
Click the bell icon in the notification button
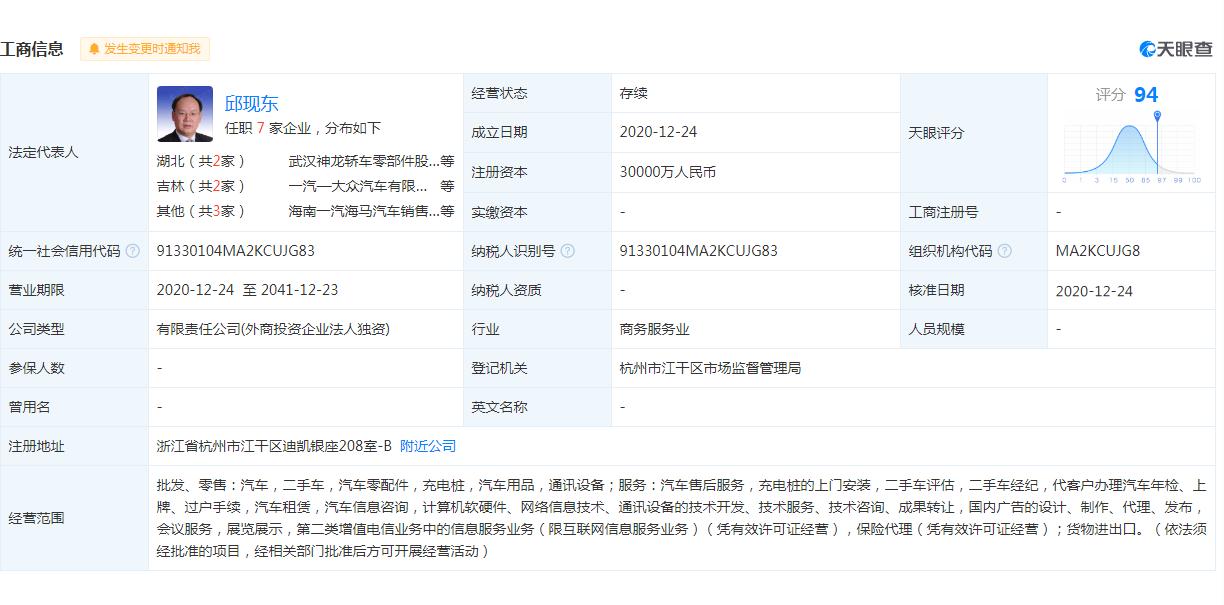(x=95, y=49)
